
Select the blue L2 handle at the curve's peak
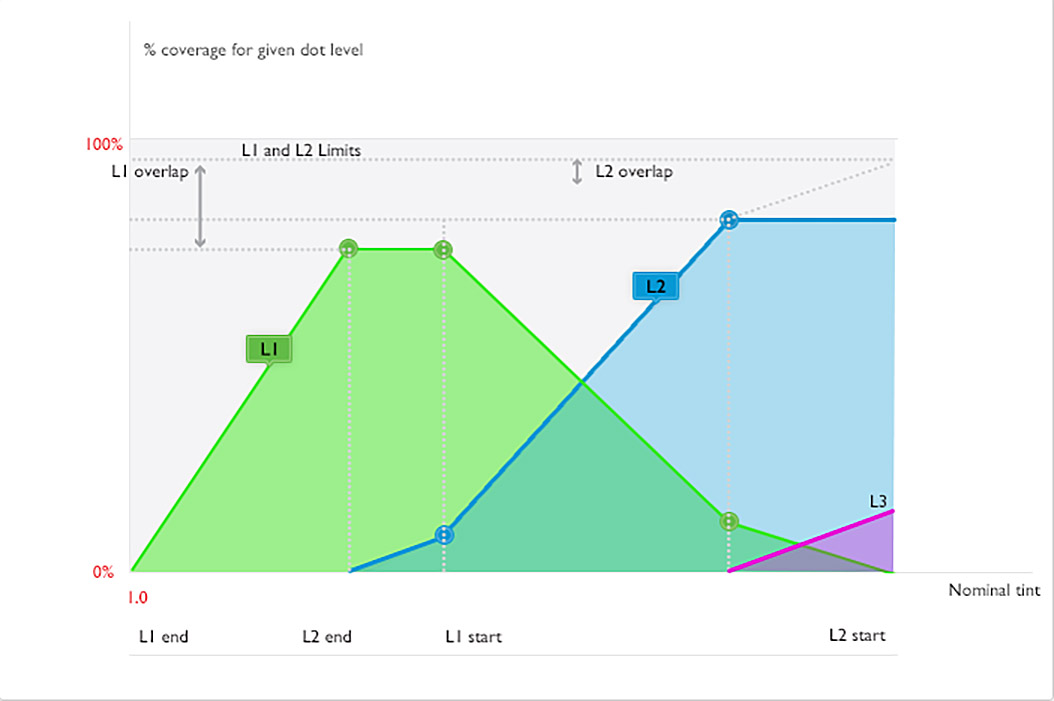(730, 220)
